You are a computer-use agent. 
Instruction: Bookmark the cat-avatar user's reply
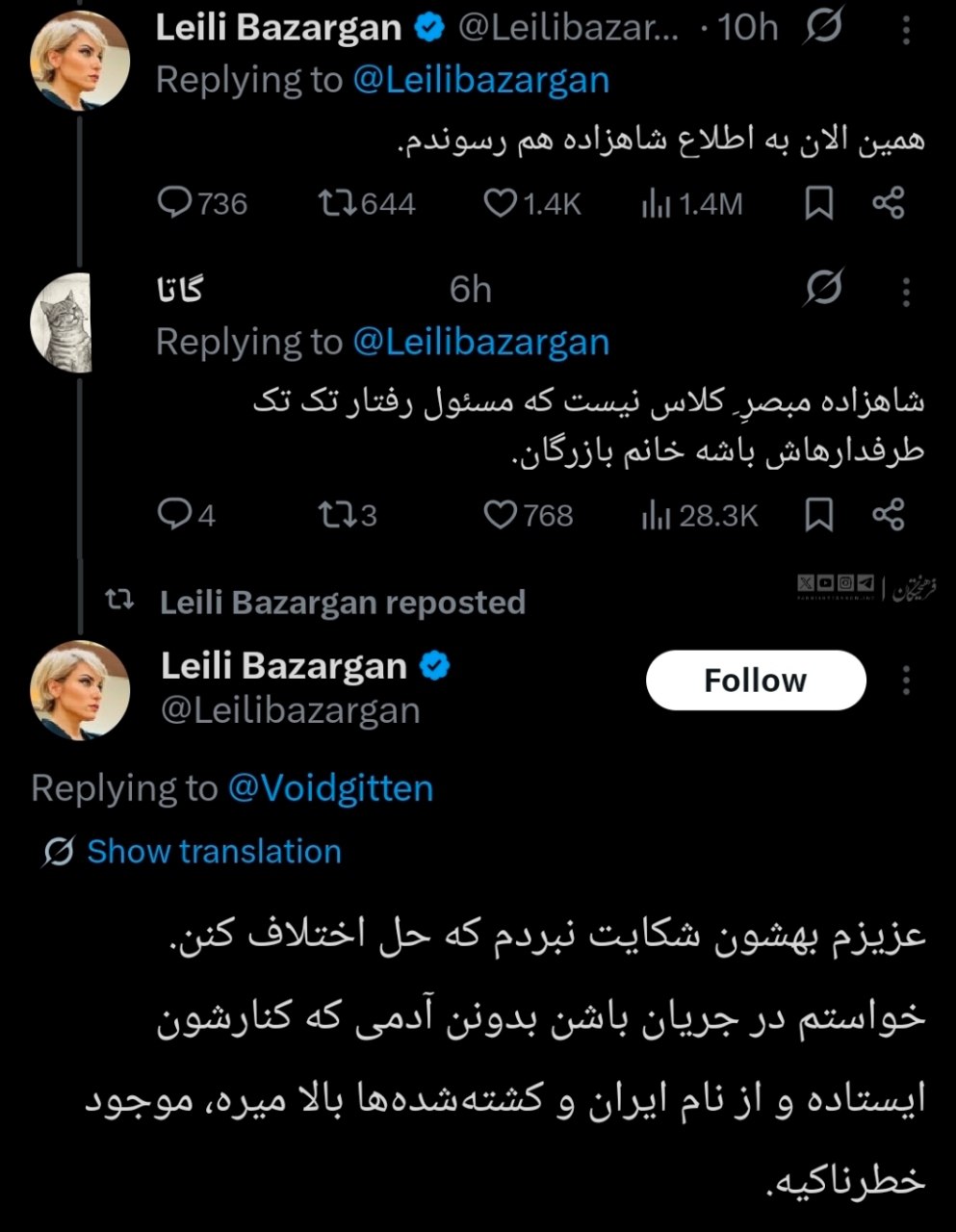pos(818,515)
